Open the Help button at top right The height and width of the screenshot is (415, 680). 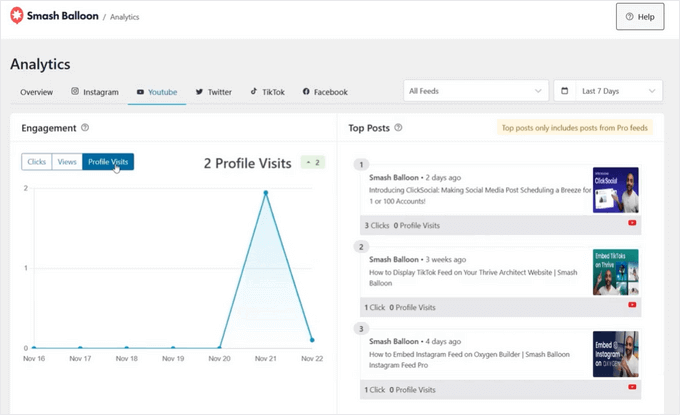pos(639,17)
